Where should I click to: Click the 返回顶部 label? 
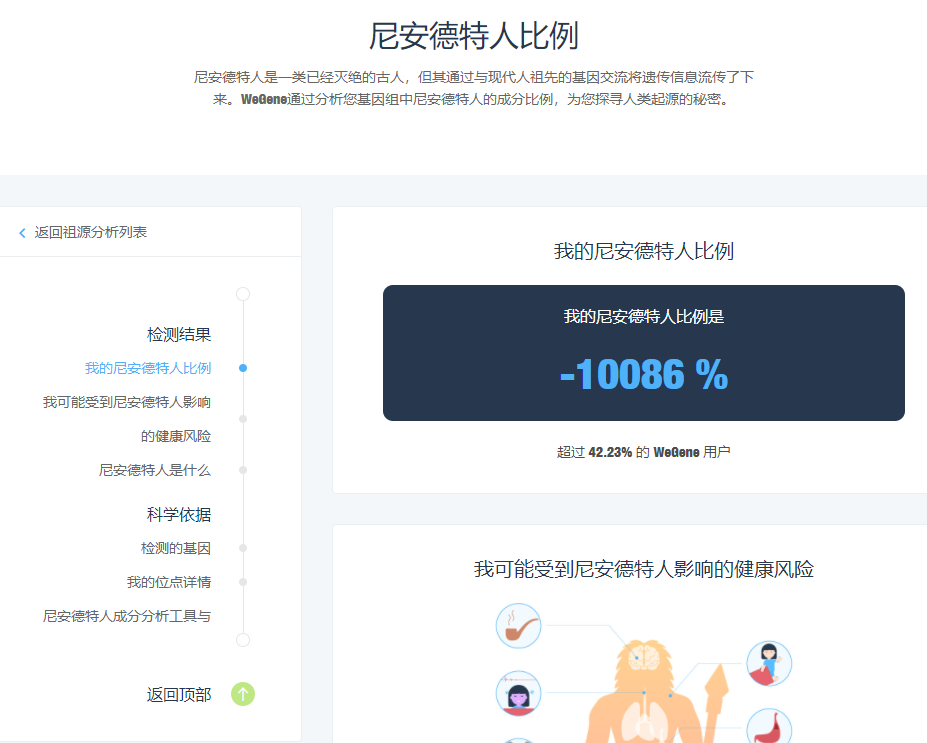(179, 695)
